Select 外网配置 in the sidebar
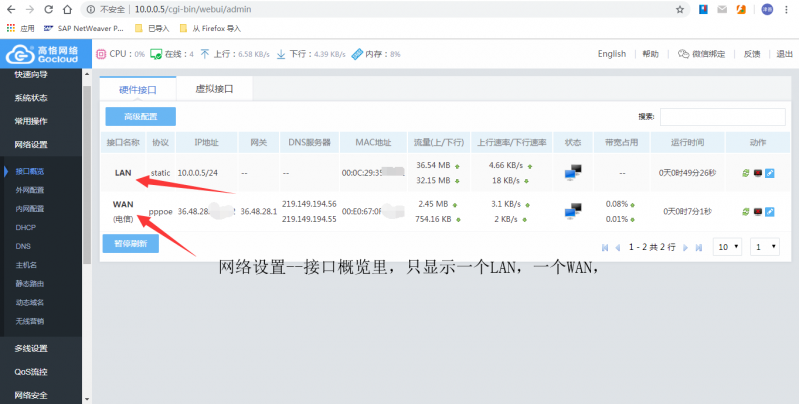This screenshot has height=404, width=799. (30, 190)
